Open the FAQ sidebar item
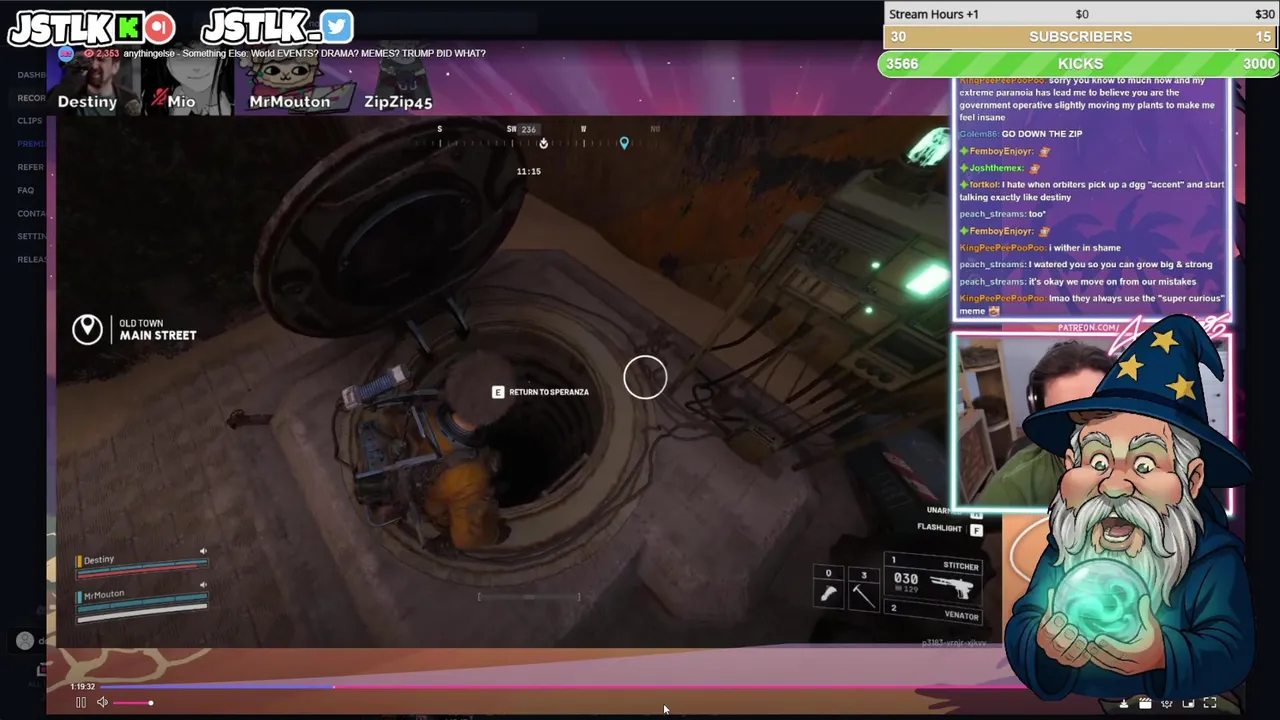The height and width of the screenshot is (720, 1280). tap(25, 190)
